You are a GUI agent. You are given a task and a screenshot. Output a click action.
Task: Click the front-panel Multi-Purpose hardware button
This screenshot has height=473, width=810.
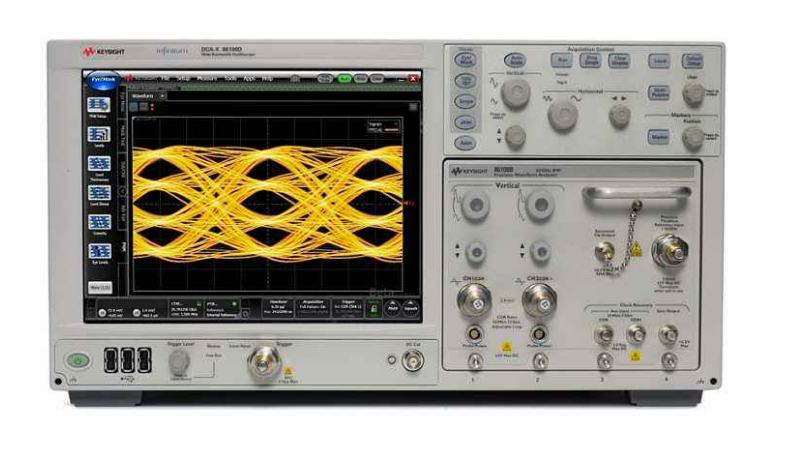[x=659, y=93]
